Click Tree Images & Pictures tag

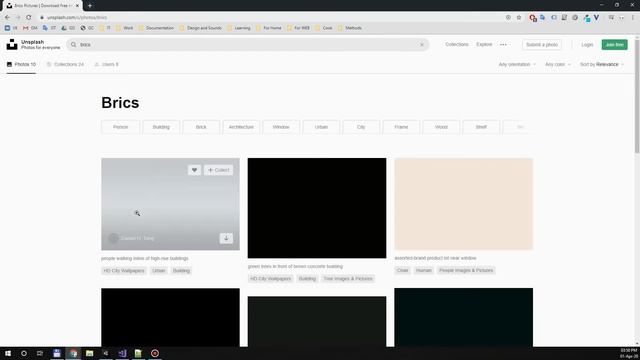(348, 278)
